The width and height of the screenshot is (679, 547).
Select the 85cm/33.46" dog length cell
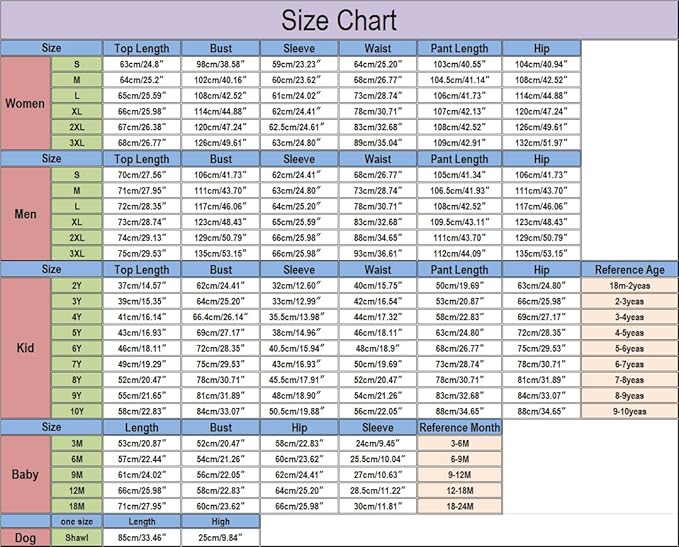pos(142,538)
